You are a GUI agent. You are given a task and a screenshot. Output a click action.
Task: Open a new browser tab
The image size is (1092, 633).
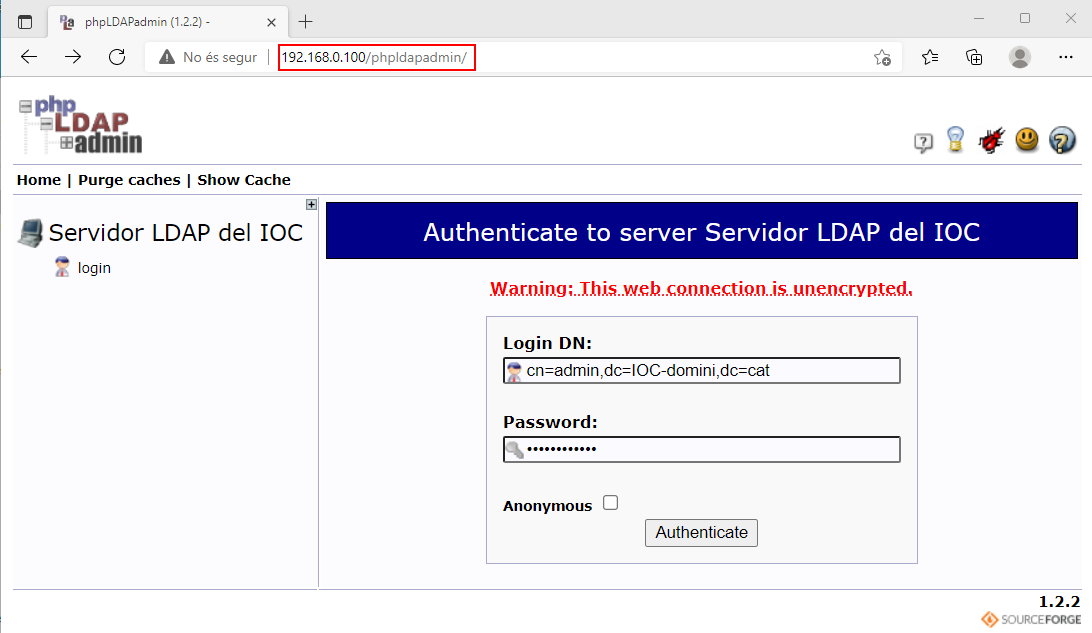point(306,21)
